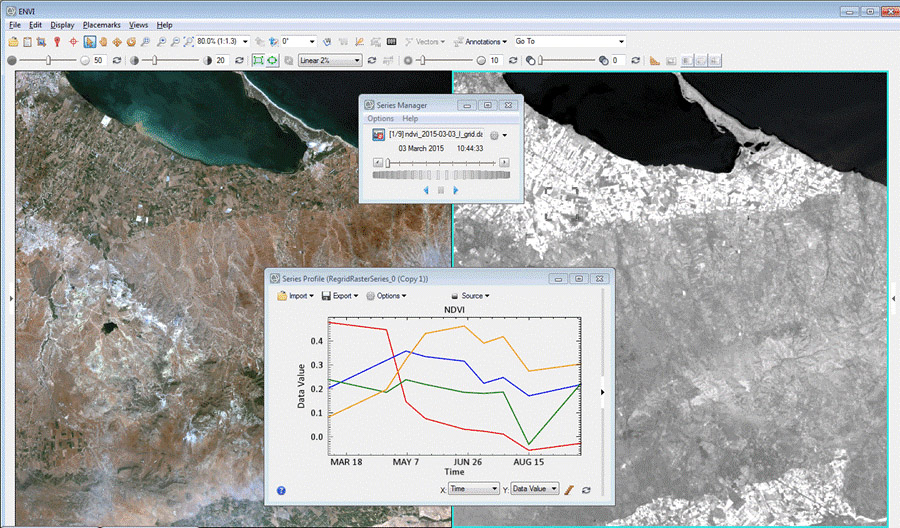Click the plot properties pencil icon
The width and height of the screenshot is (900, 528).
pos(568,490)
